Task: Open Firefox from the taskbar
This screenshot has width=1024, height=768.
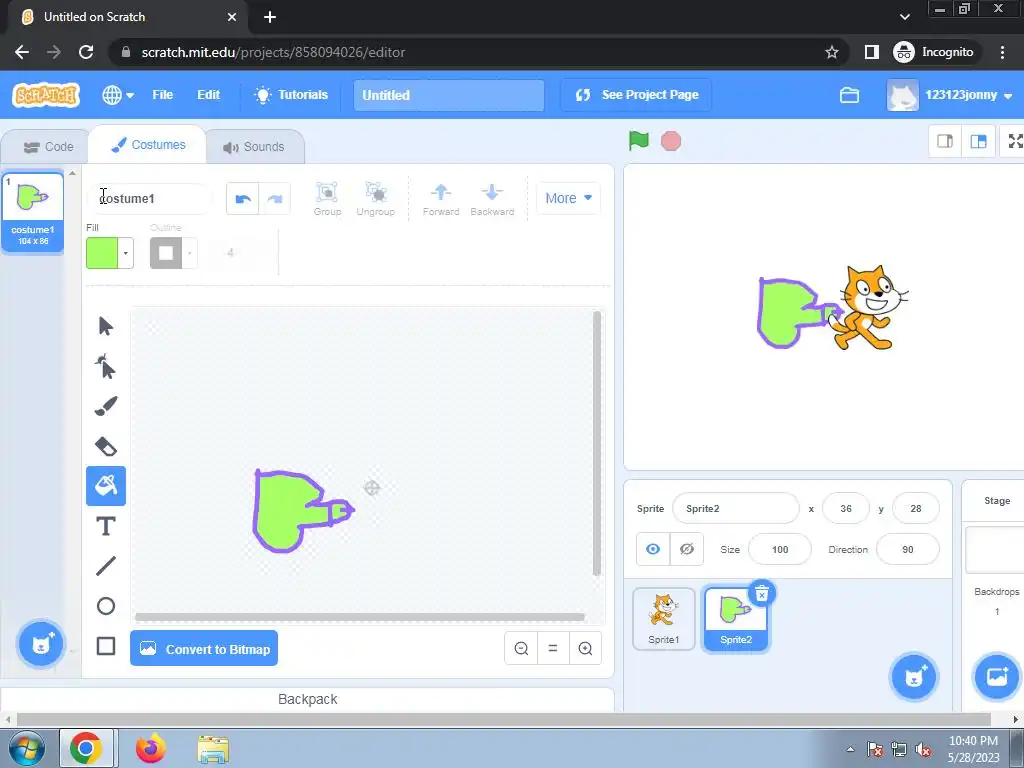Action: coord(151,748)
